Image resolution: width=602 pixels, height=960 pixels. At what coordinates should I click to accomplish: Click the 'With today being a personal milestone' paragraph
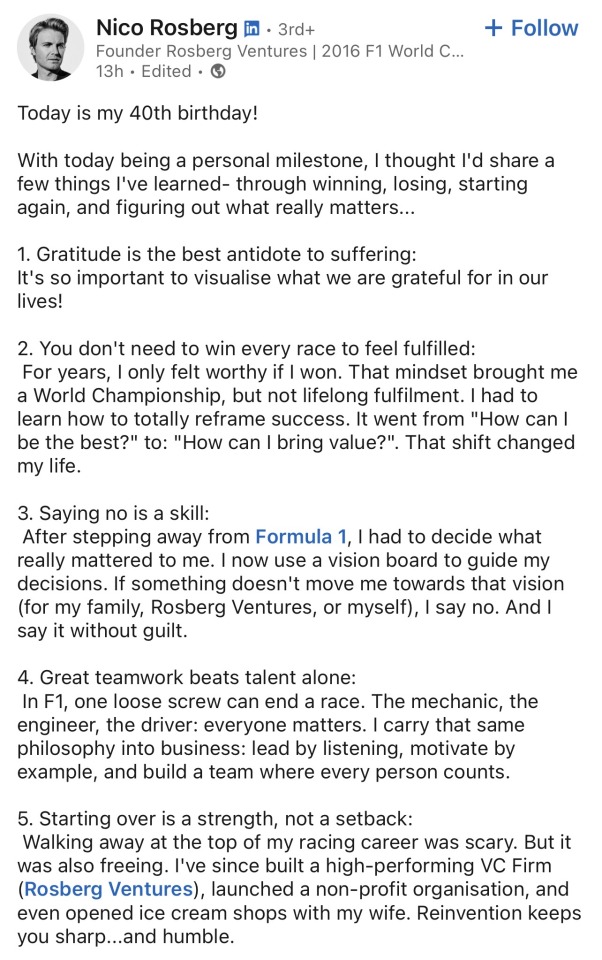[286, 184]
